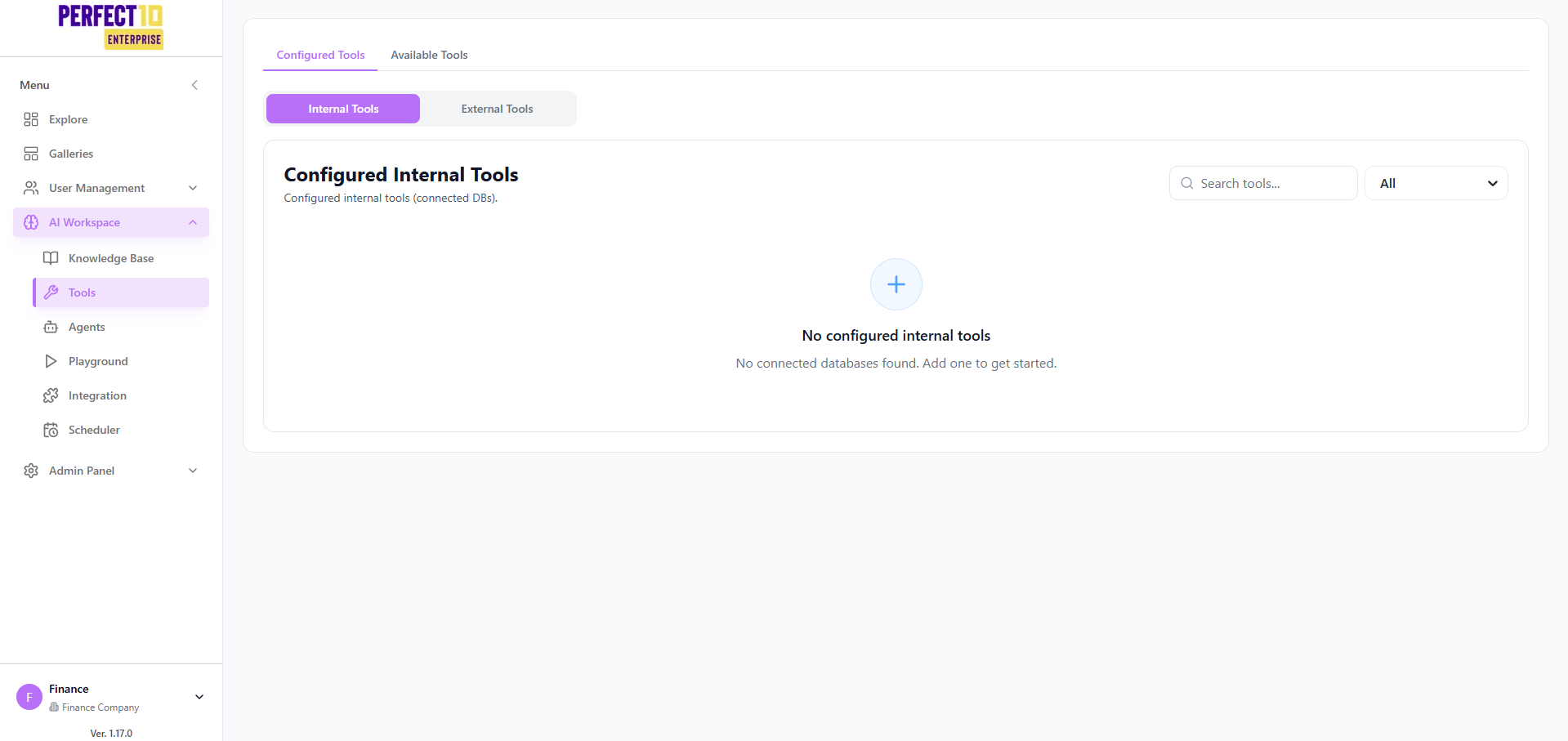Collapse the AI Workspace section chevron

pos(193,222)
